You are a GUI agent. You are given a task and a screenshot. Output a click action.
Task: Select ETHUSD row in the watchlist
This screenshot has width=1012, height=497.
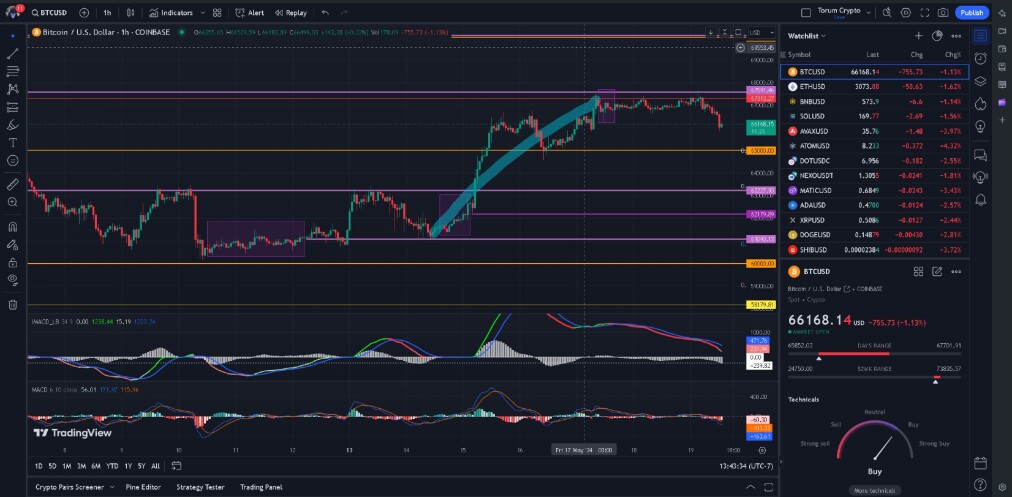pos(874,86)
